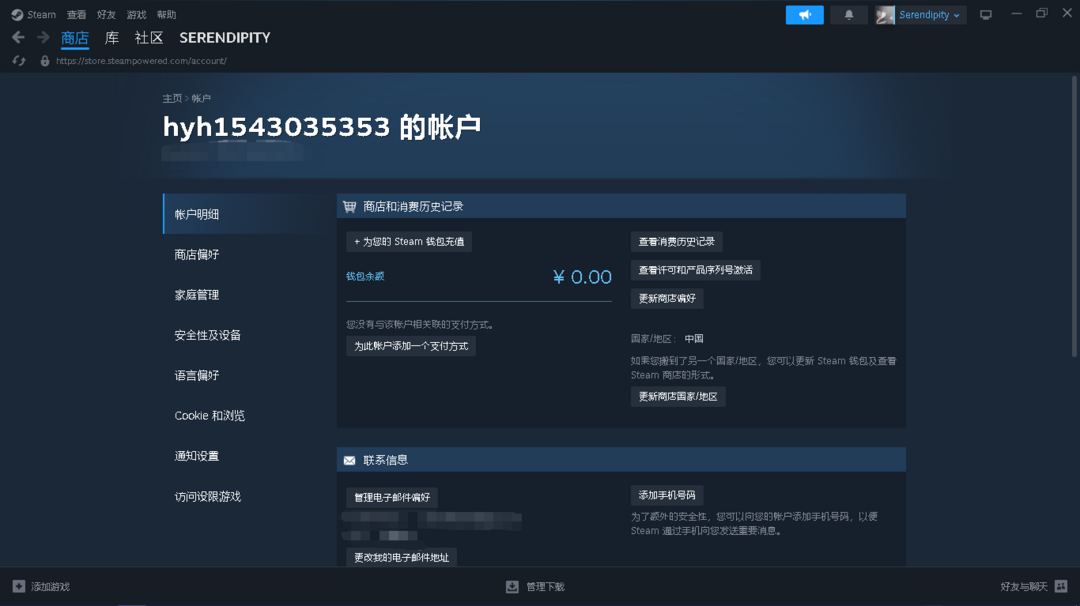Click the Steam logo icon
The width and height of the screenshot is (1080, 606).
click(x=17, y=14)
